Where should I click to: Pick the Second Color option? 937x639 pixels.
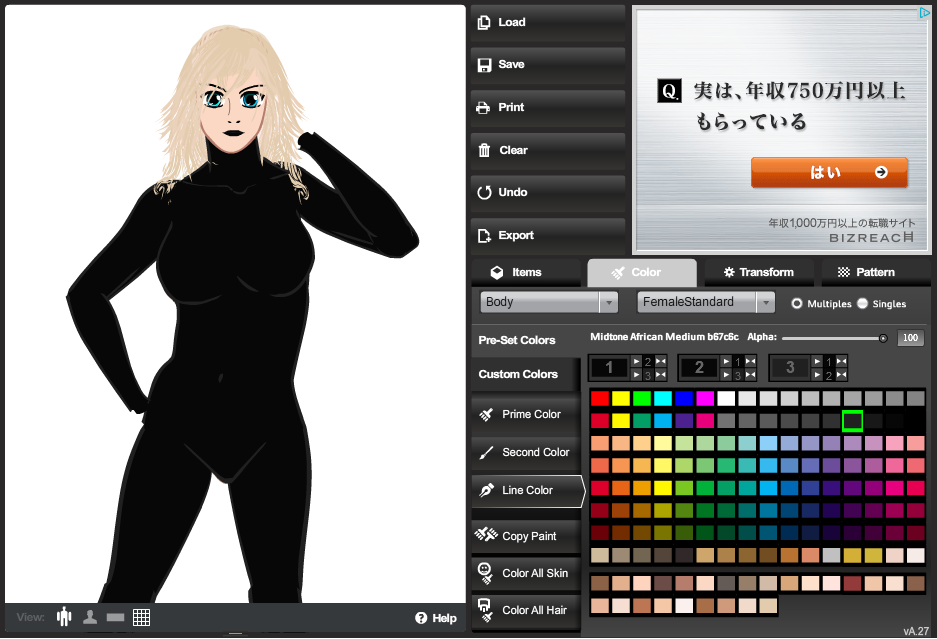point(526,452)
